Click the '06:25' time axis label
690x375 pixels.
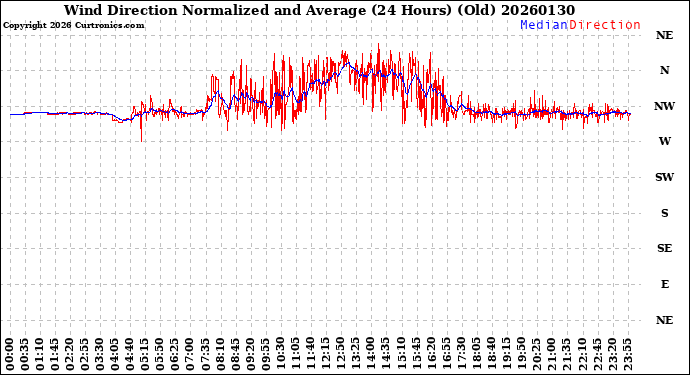click(176, 355)
